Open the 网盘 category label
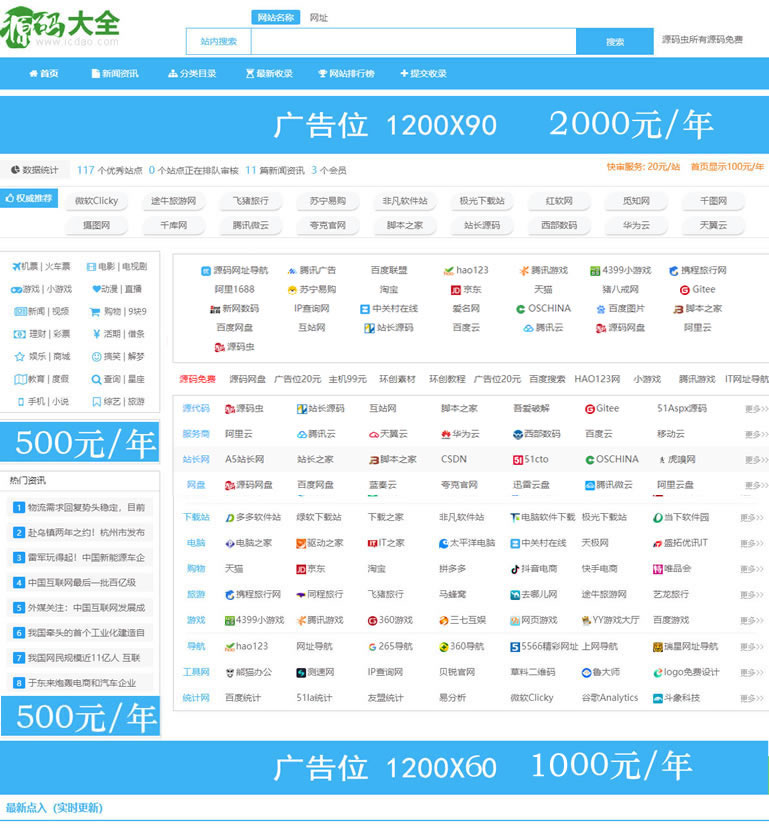This screenshot has height=828, width=769. [x=196, y=485]
